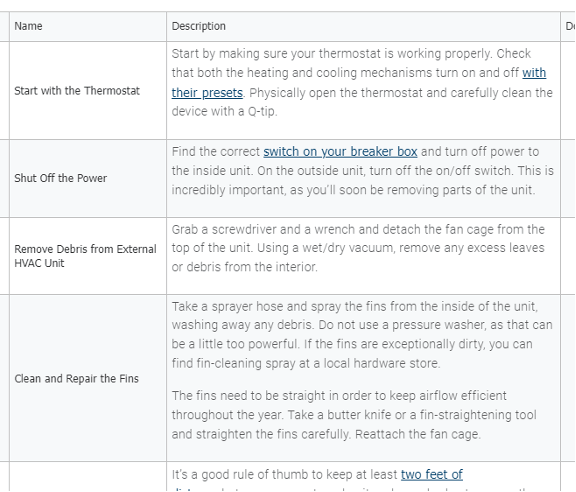Open the 'with their presets' link
This screenshot has width=576, height=492.
[207, 93]
